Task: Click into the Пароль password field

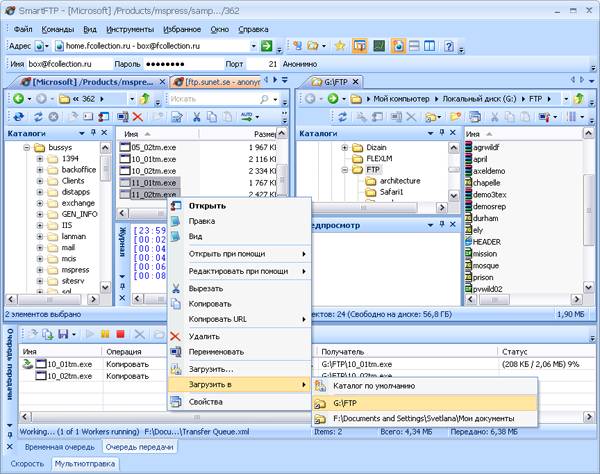Action: tap(181, 64)
